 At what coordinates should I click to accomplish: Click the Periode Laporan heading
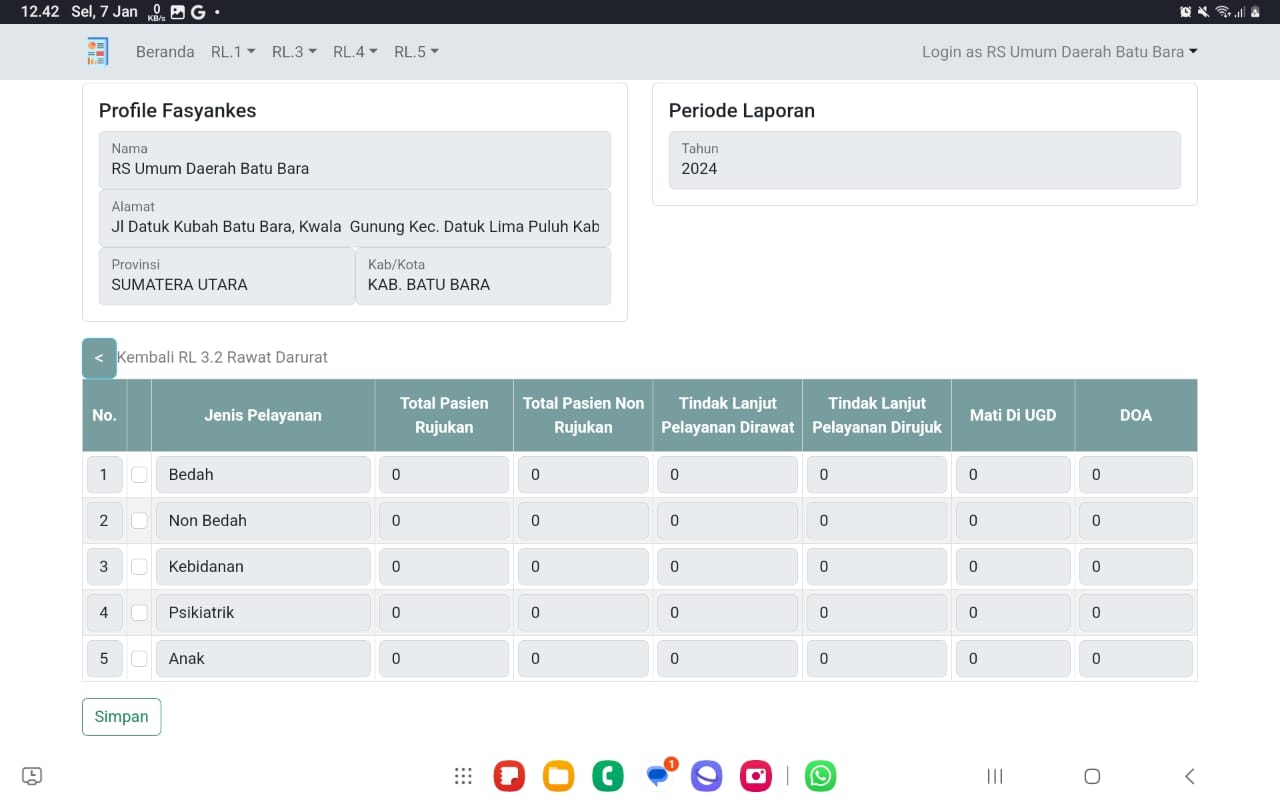pos(742,111)
